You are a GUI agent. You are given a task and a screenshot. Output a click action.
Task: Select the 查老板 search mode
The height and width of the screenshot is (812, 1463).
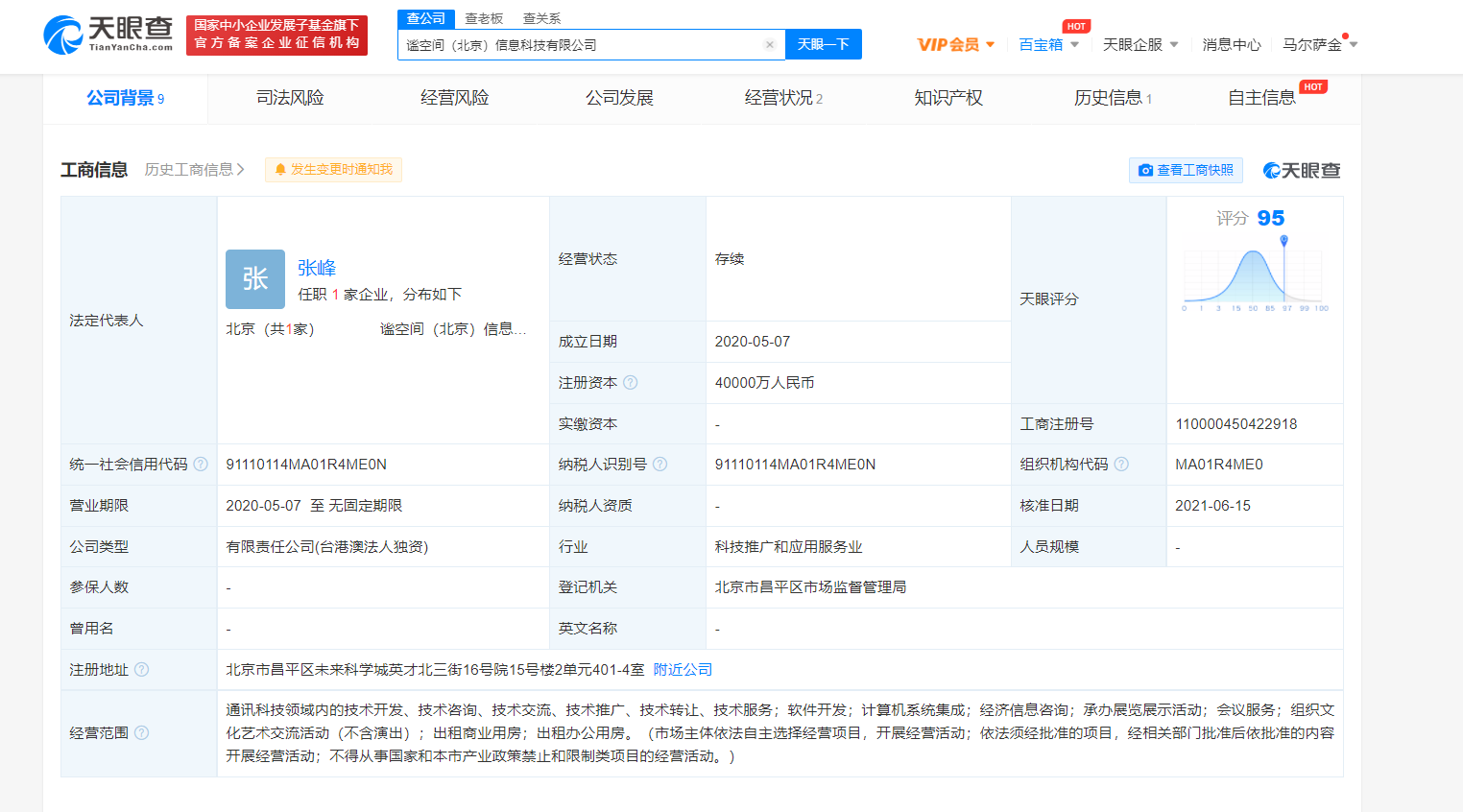(481, 18)
